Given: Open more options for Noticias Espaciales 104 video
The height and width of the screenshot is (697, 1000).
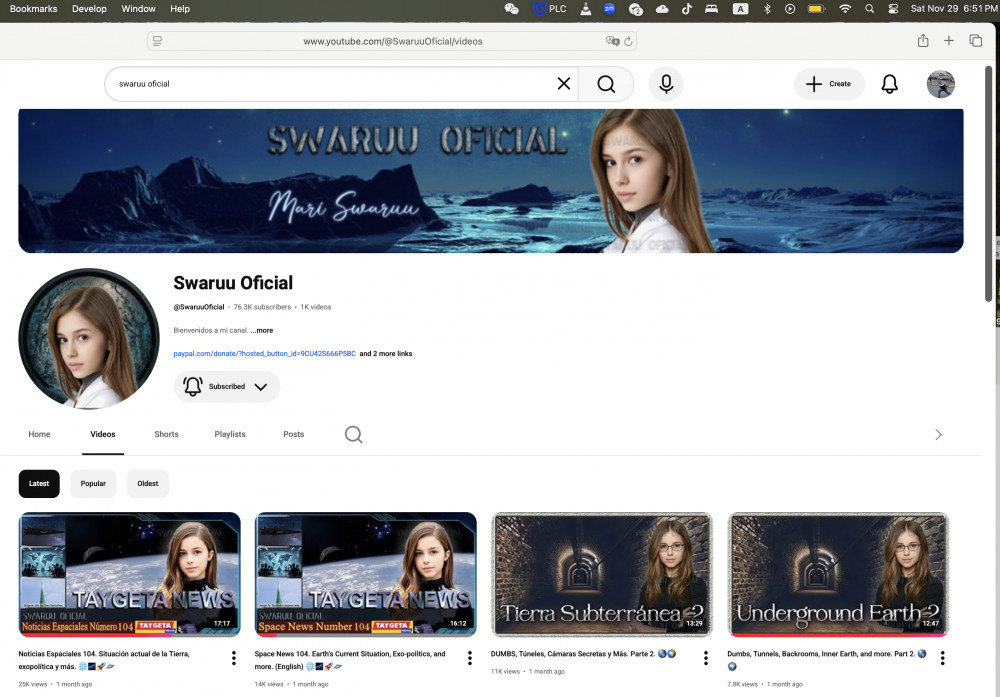Looking at the screenshot, I should click(x=233, y=658).
